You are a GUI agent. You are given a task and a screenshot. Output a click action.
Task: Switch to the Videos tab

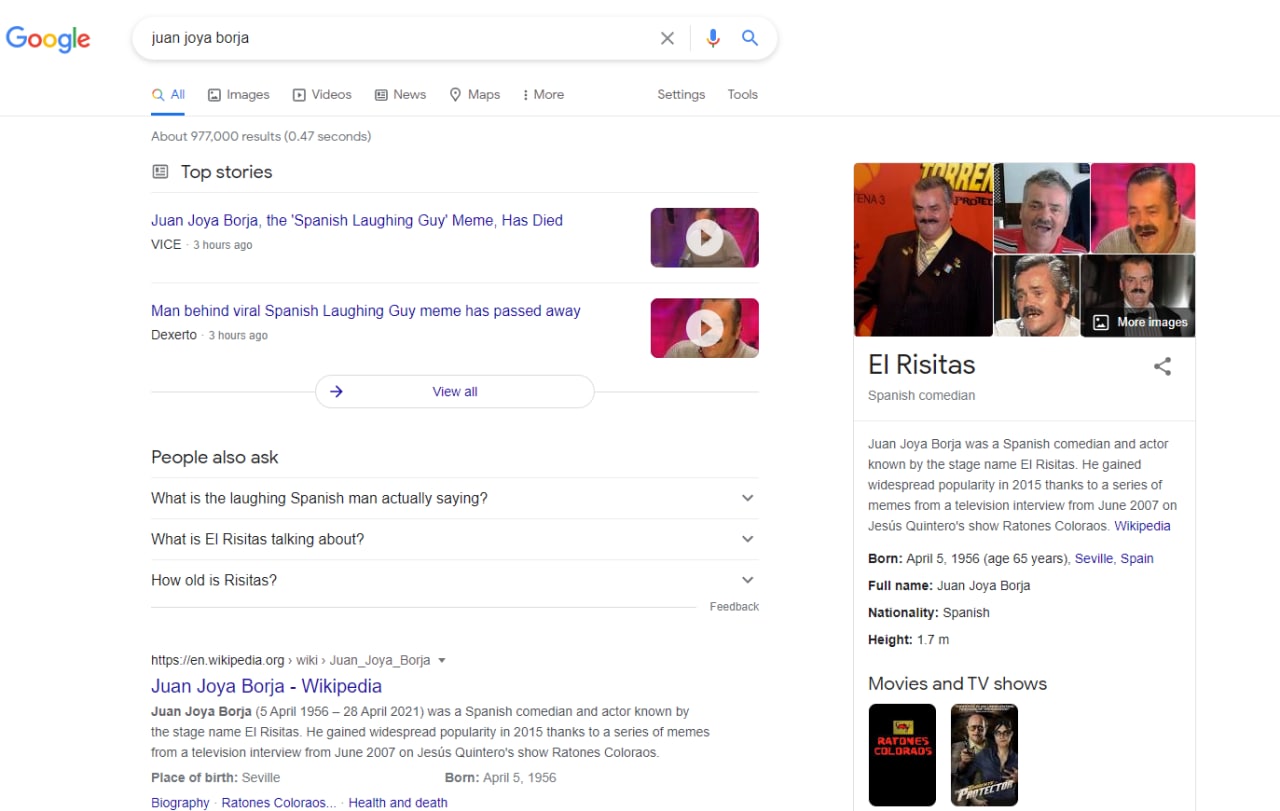click(x=322, y=95)
